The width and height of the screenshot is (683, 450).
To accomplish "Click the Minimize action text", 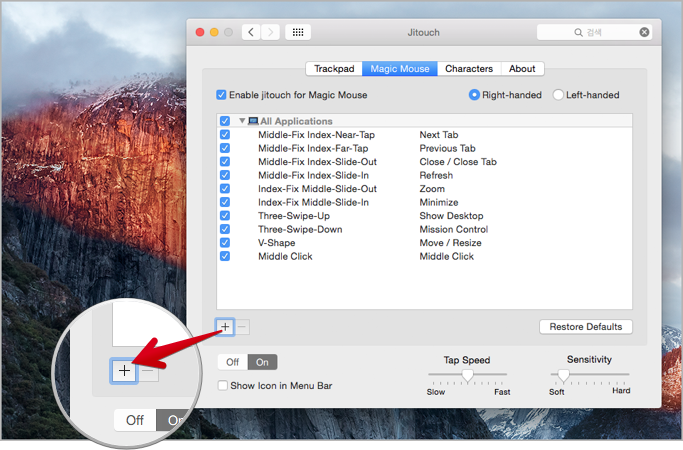I will click(439, 202).
